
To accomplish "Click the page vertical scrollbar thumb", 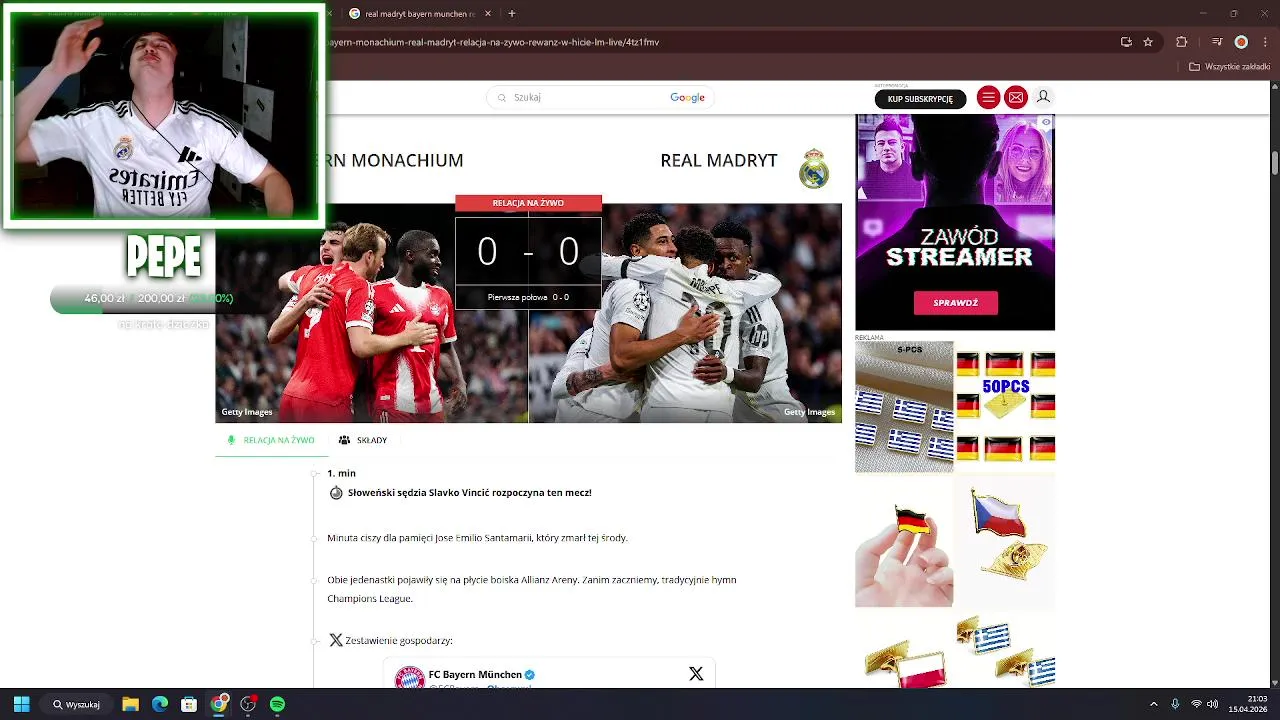I will pyautogui.click(x=1275, y=162).
